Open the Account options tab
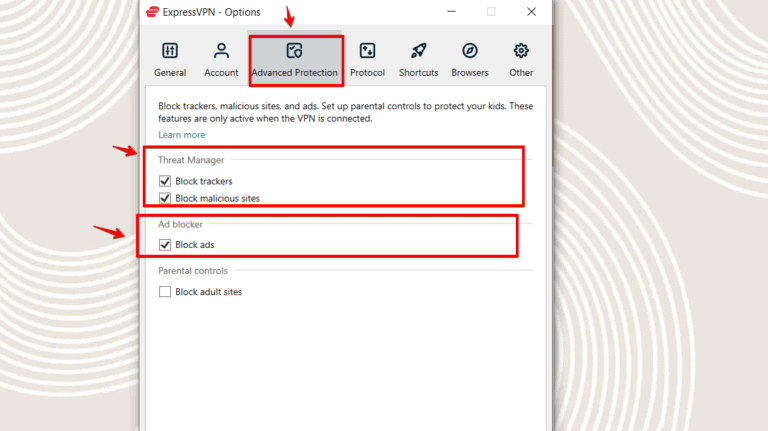This screenshot has height=431, width=768. click(221, 60)
